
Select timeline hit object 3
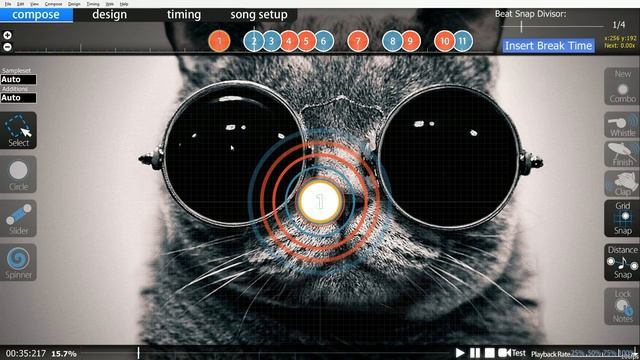(271, 41)
